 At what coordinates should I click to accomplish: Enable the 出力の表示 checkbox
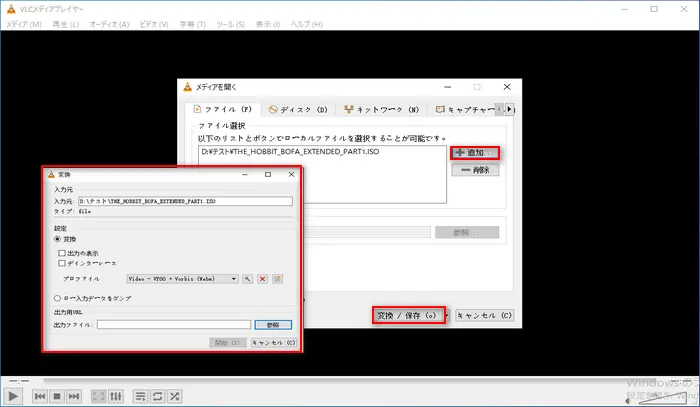[x=62, y=254]
